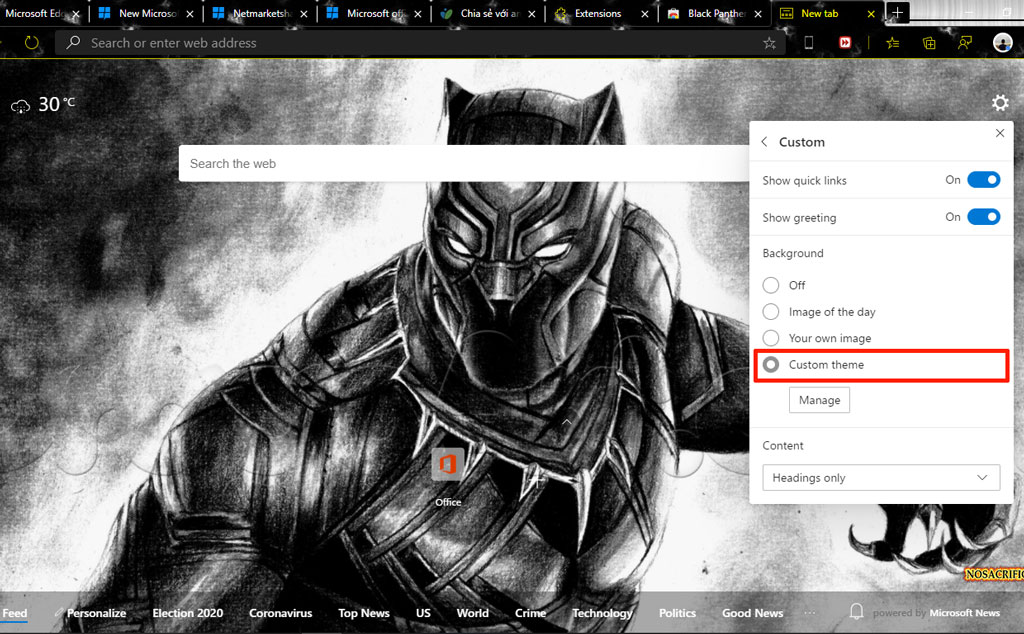The image size is (1024, 634).
Task: Open the Feed news tab
Action: (x=14, y=612)
